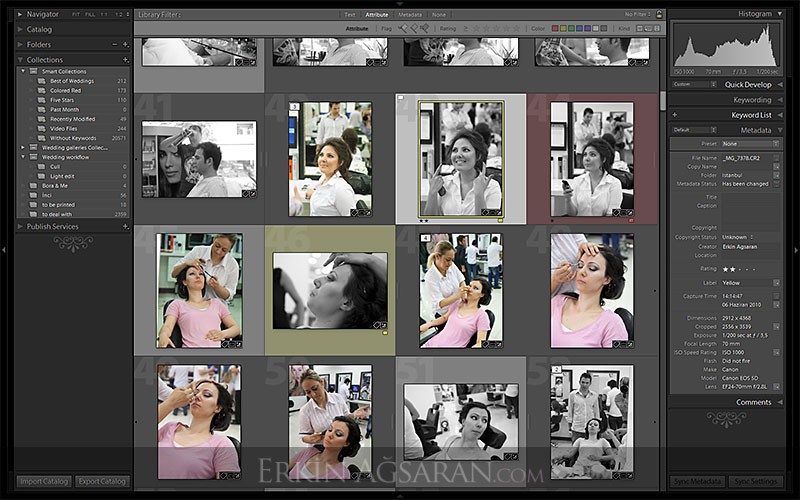Toggle the yellow color label filter
The height and width of the screenshot is (500, 800).
pos(563,29)
